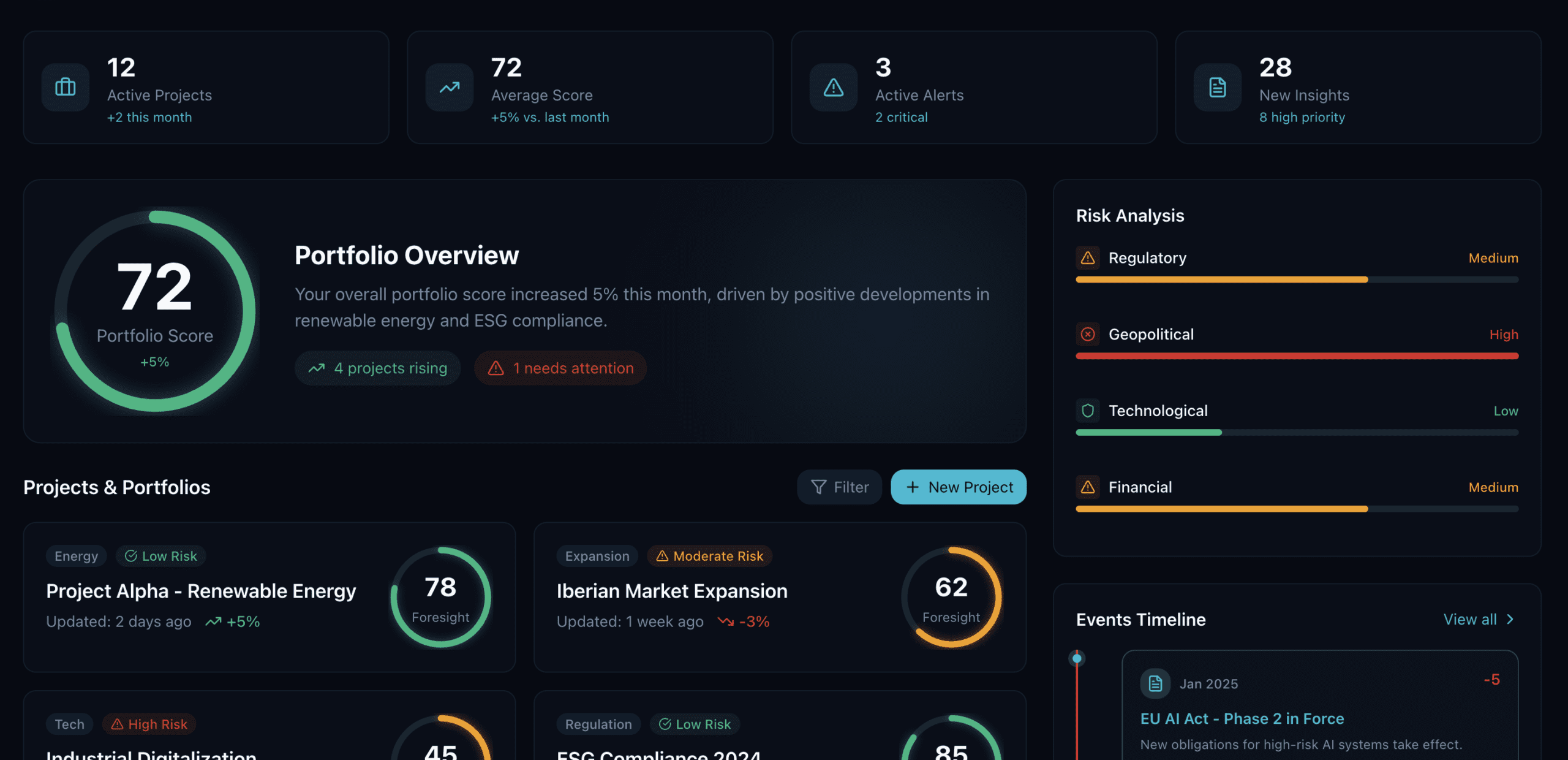
Task: Click the Events Timeline heading
Action: (x=1141, y=620)
